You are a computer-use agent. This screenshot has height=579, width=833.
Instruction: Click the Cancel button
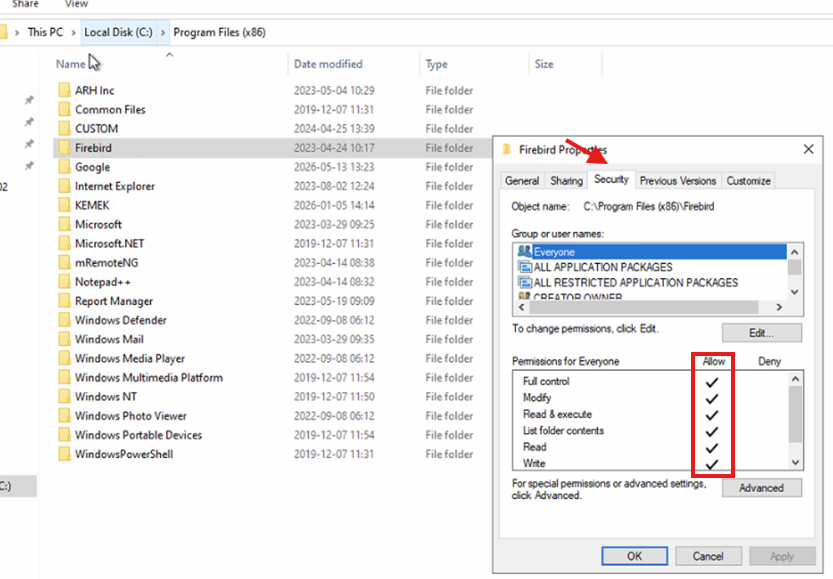[708, 556]
